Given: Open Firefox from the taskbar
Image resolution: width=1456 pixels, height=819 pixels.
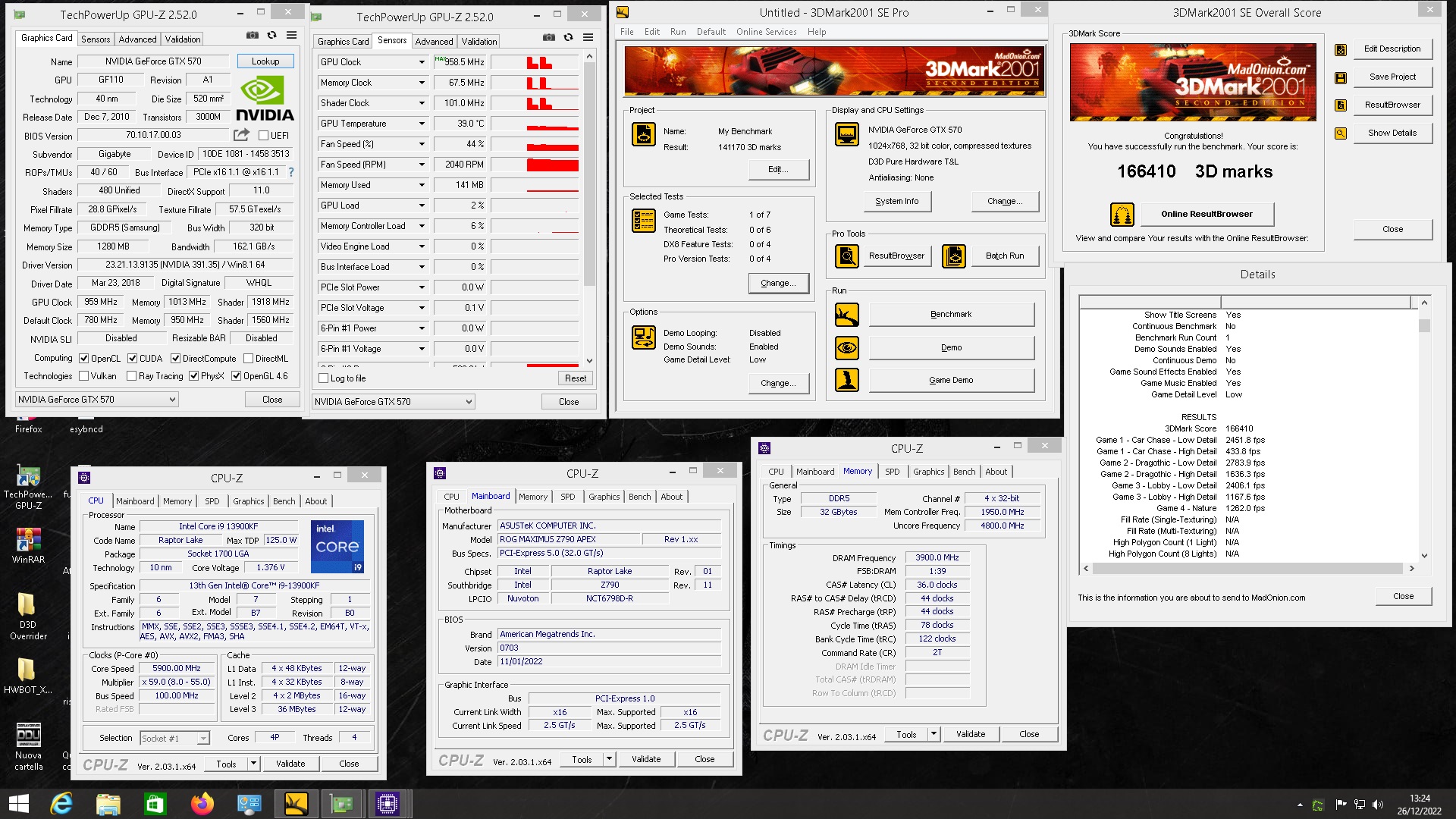Looking at the screenshot, I should click(x=202, y=804).
